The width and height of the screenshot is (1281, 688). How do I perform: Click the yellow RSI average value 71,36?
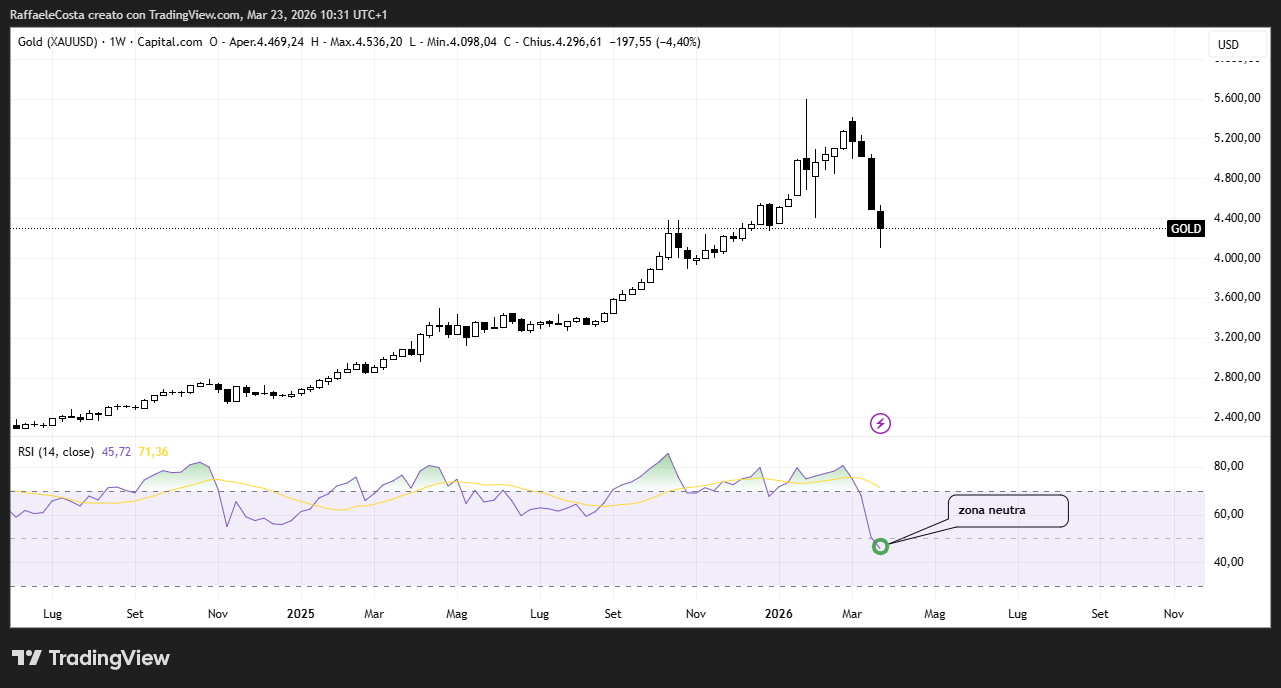point(153,452)
